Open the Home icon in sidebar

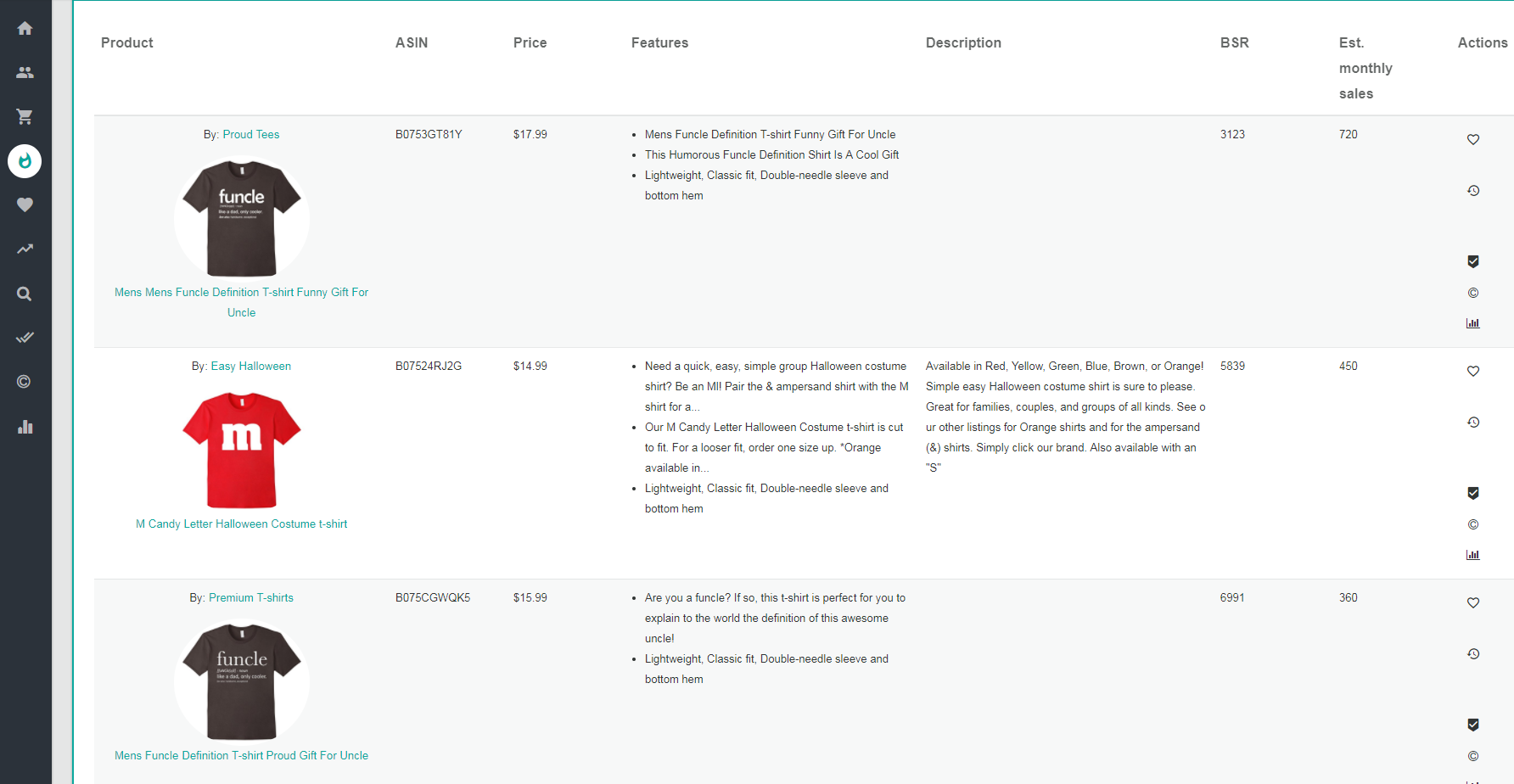coord(25,28)
